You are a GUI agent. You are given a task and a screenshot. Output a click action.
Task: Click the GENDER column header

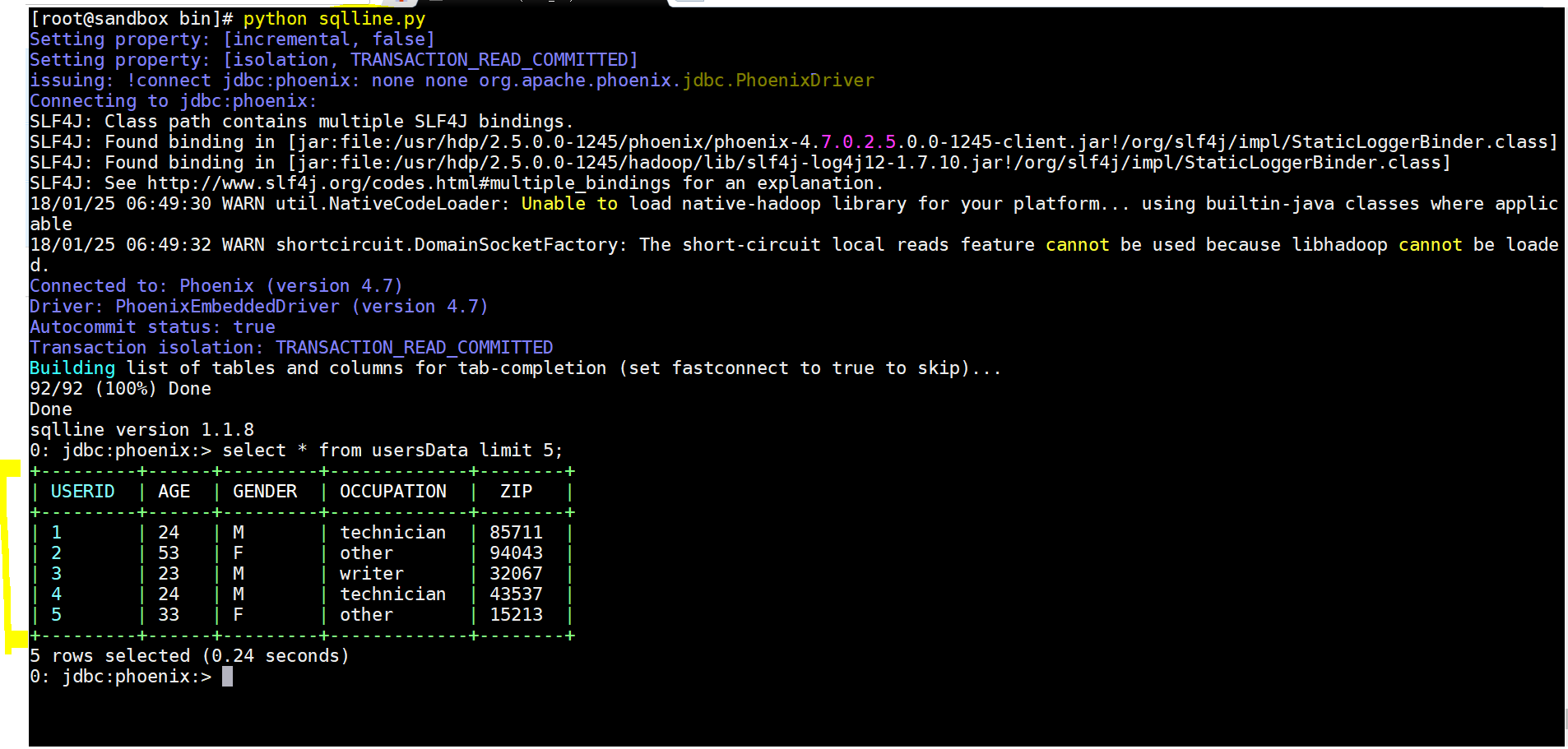click(265, 492)
